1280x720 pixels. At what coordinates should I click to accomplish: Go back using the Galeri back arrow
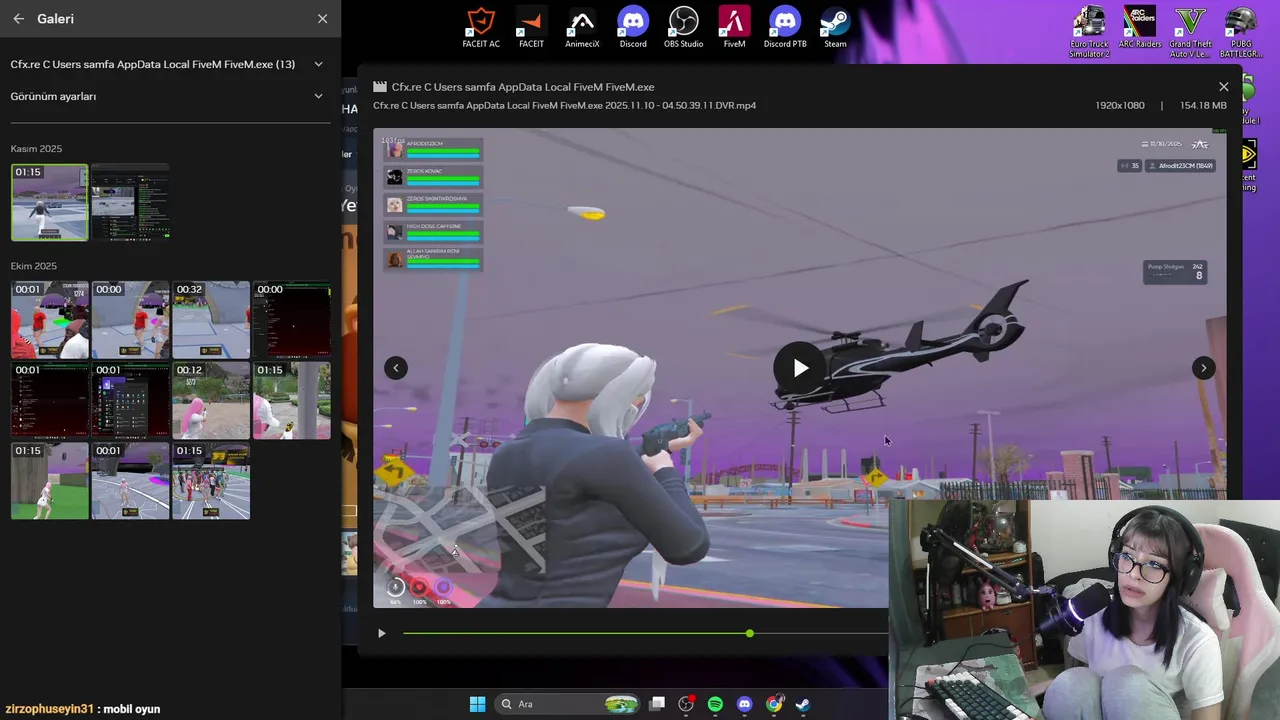(19, 18)
